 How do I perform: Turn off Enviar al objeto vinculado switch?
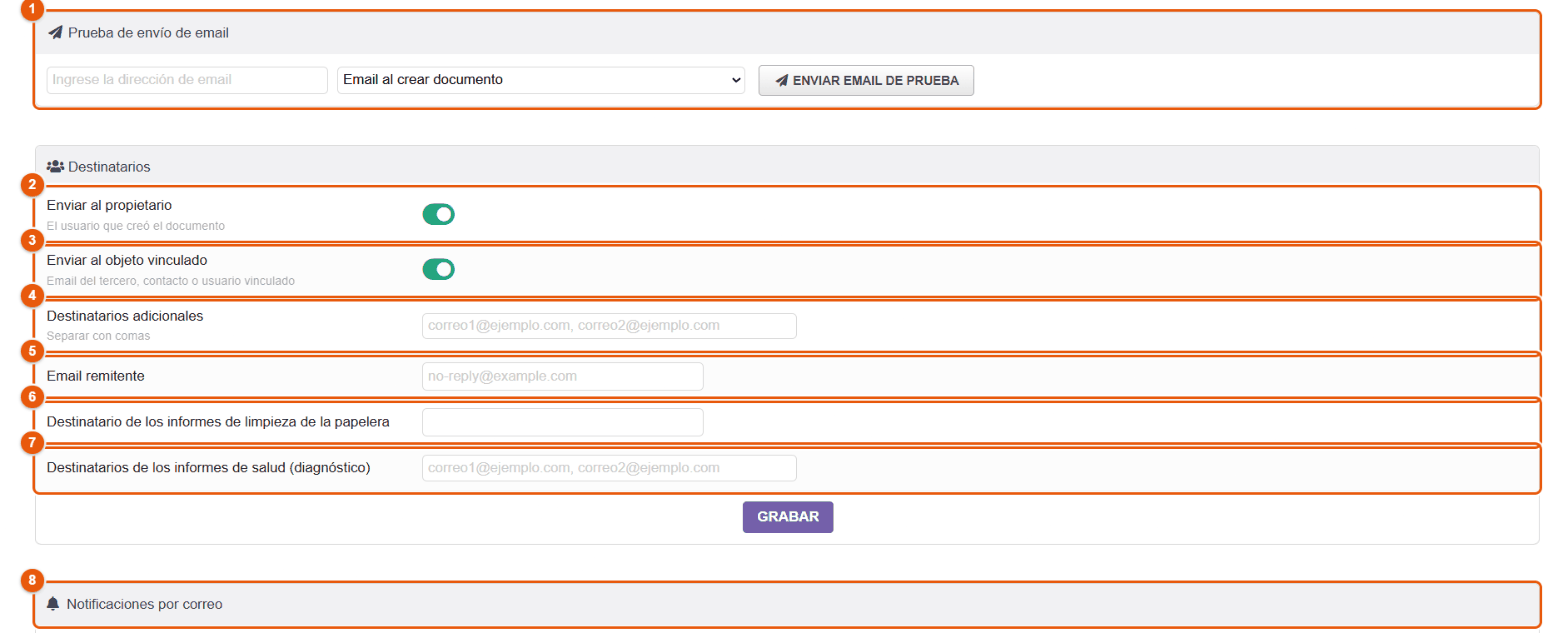pyautogui.click(x=439, y=269)
